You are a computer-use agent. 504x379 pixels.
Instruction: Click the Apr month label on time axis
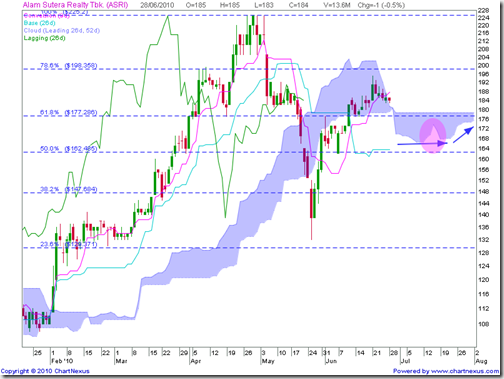click(x=196, y=361)
